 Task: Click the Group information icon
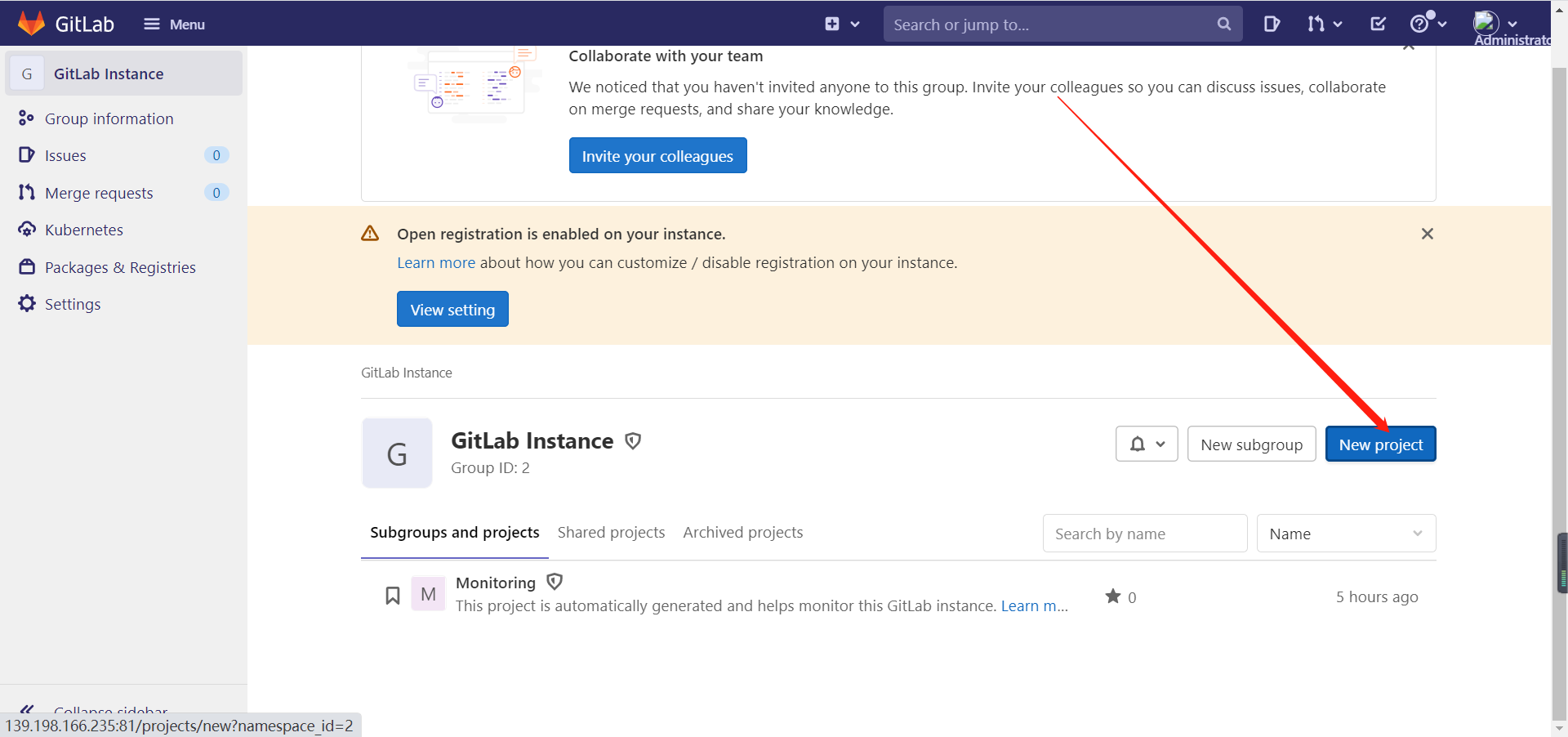click(x=26, y=118)
